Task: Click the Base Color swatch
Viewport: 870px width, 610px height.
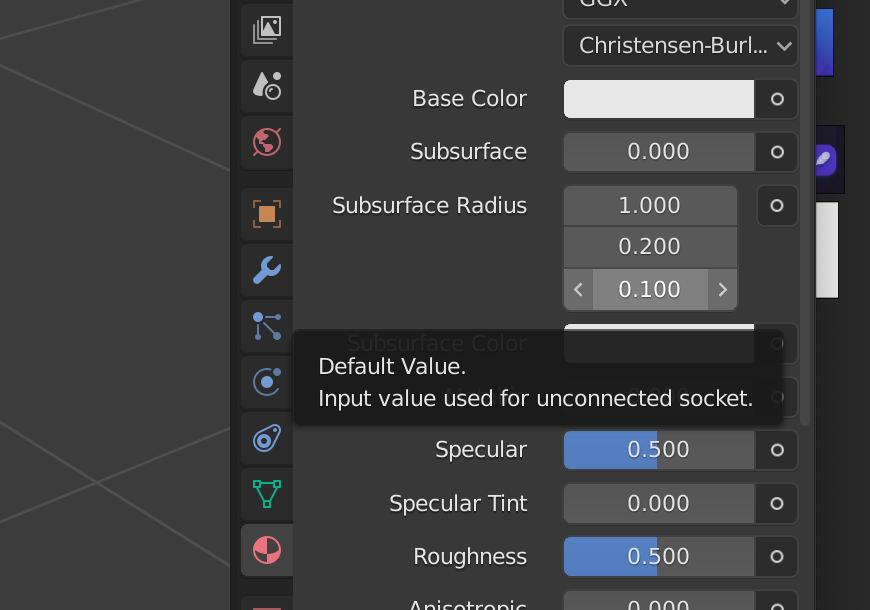Action: click(x=659, y=99)
